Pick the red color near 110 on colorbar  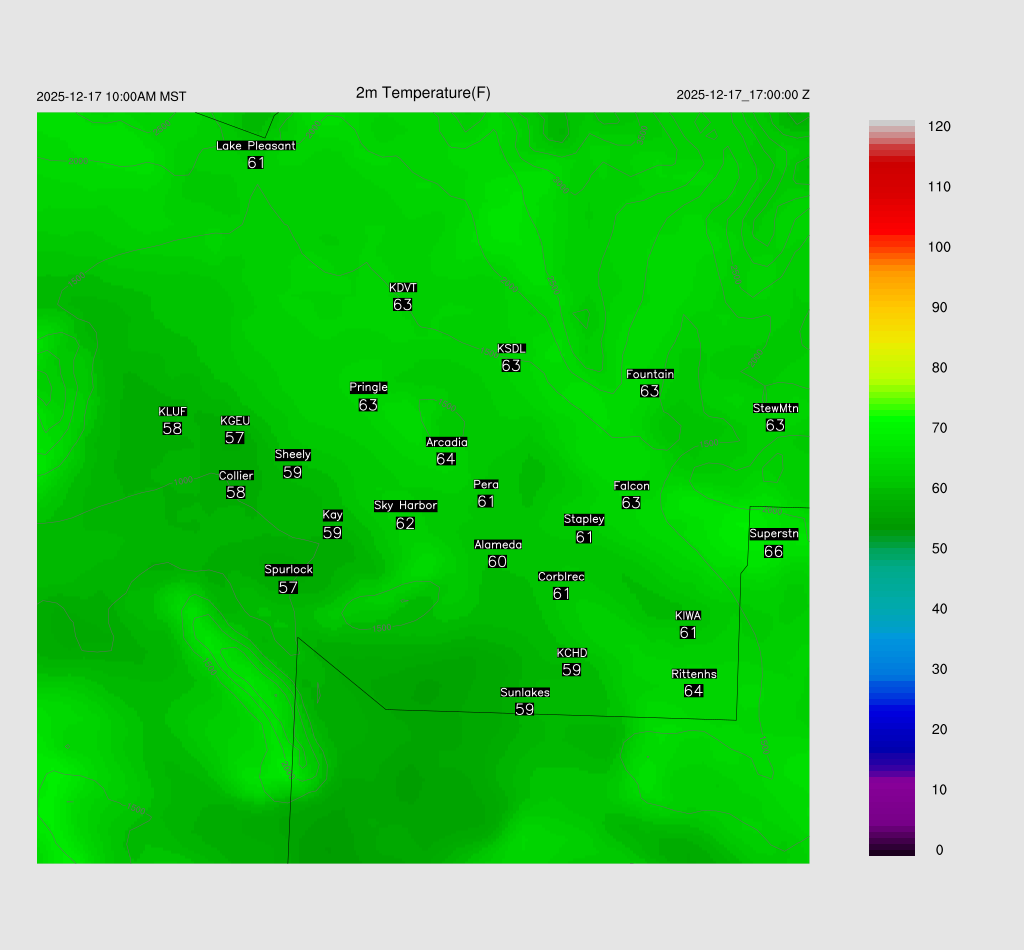click(x=891, y=187)
